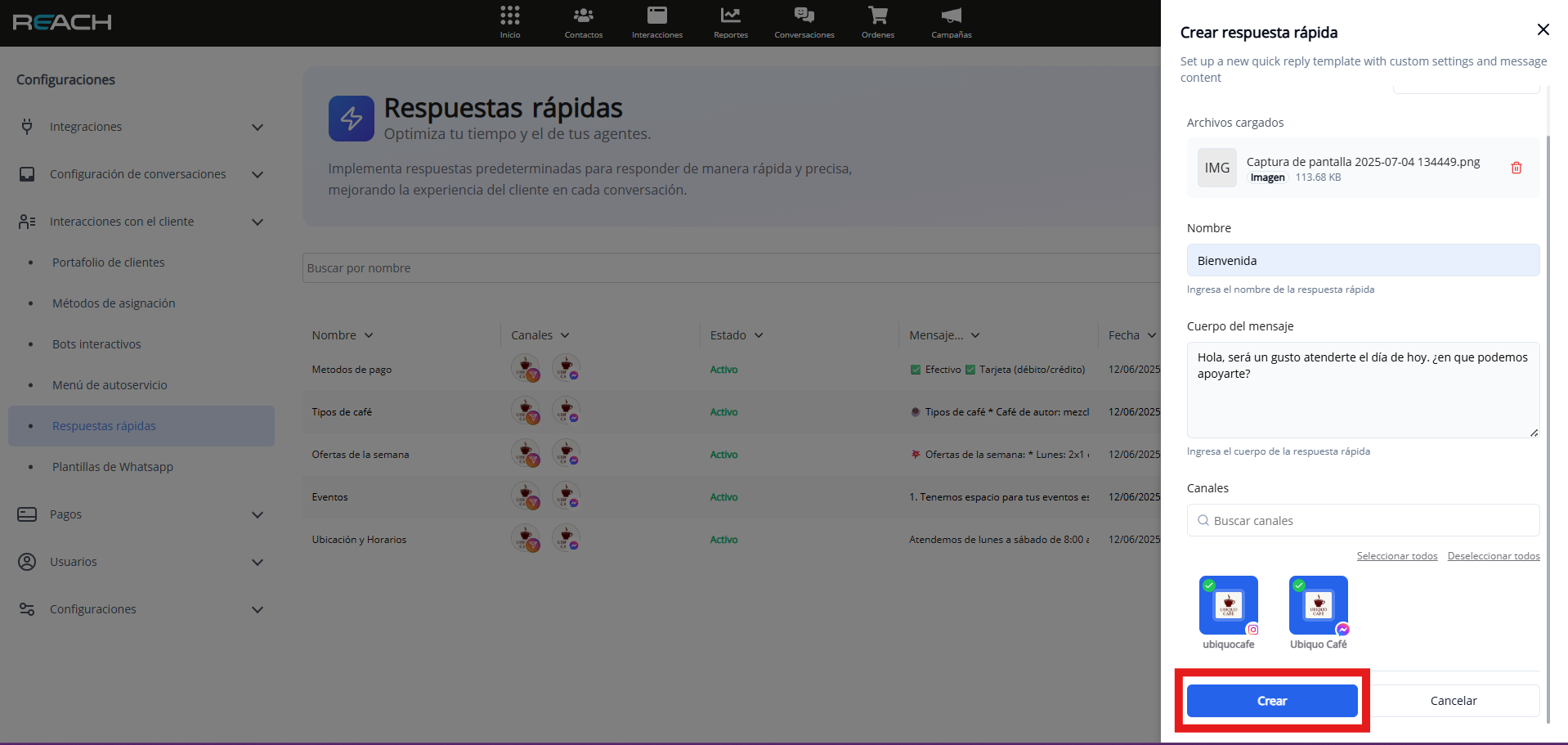
Task: Open the Estado column dropdown
Action: click(x=759, y=335)
